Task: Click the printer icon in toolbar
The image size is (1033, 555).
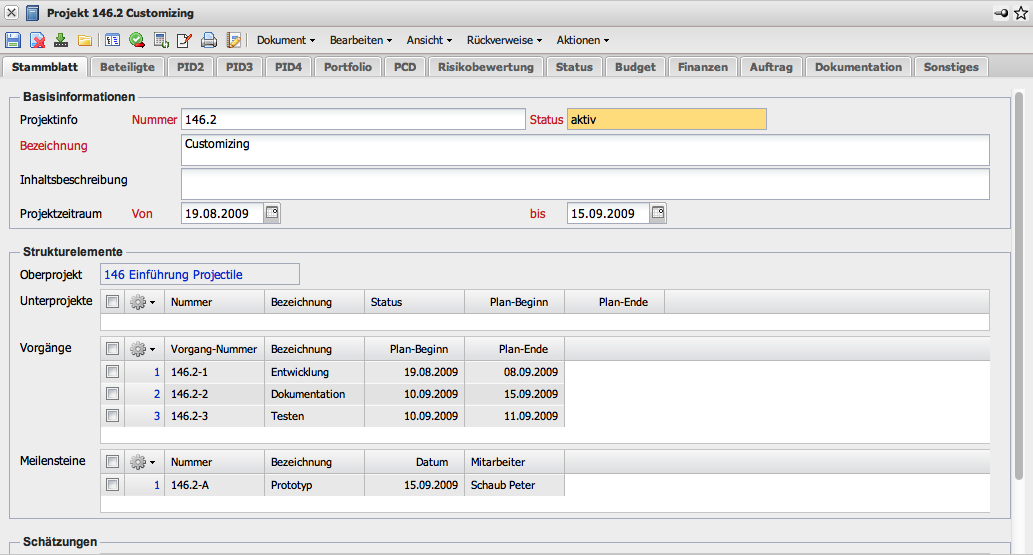Action: 209,40
